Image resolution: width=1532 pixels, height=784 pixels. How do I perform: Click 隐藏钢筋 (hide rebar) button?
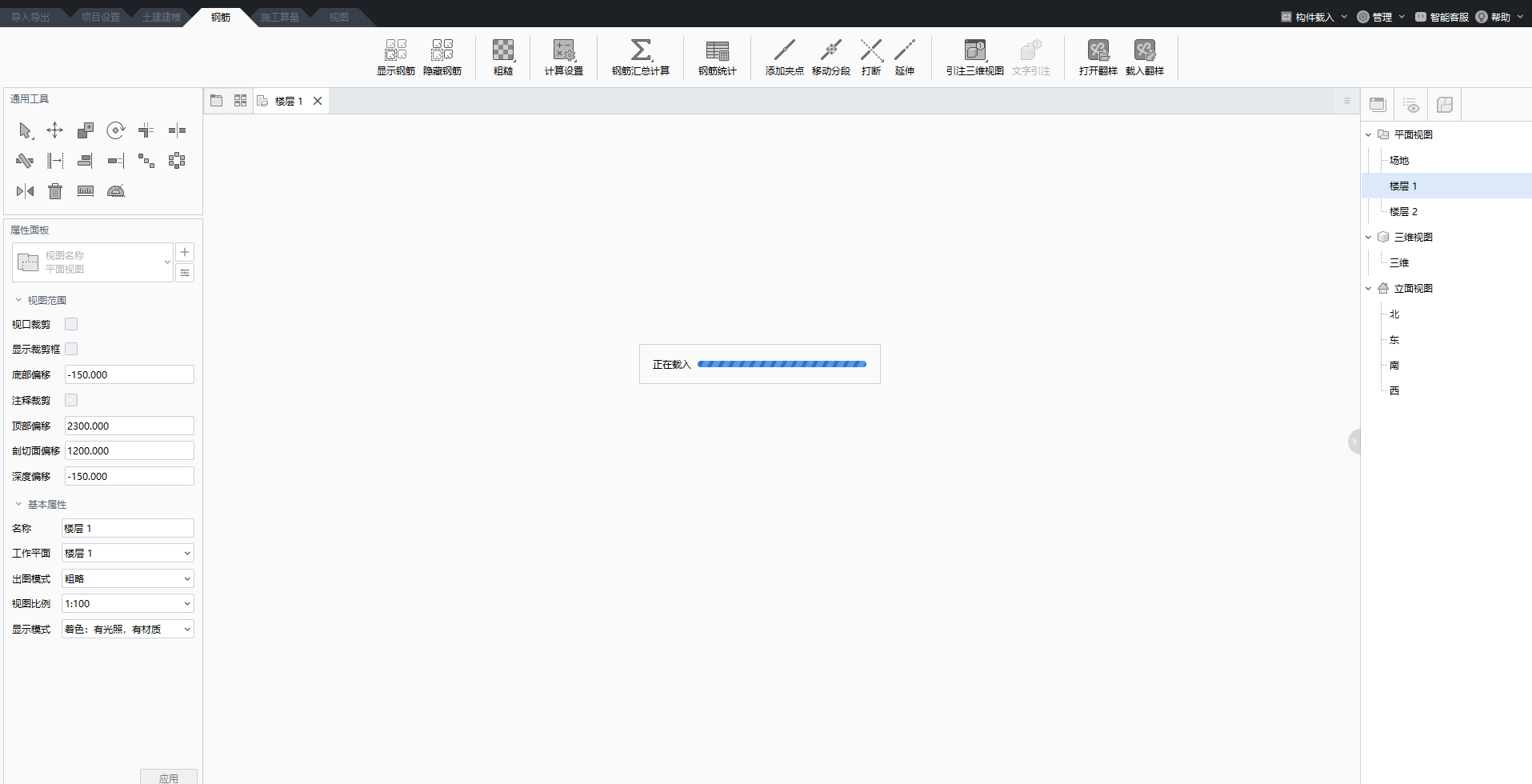442,58
